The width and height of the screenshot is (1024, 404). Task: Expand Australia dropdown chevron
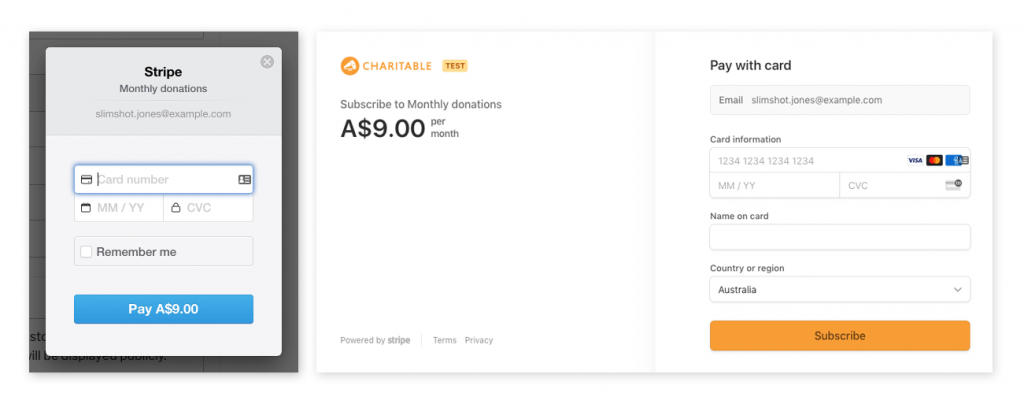tap(957, 289)
